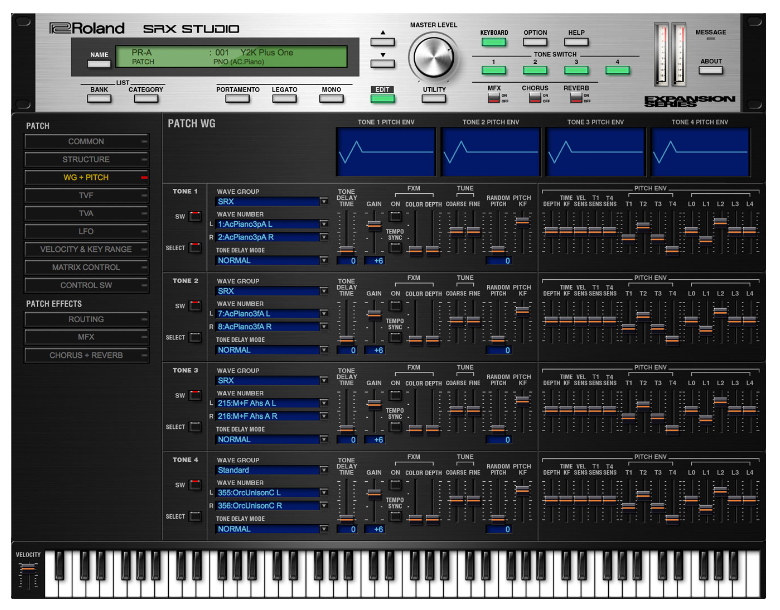Click the Tone 1 Gain slider
Viewport: 780px width, 610px height.
374,225
